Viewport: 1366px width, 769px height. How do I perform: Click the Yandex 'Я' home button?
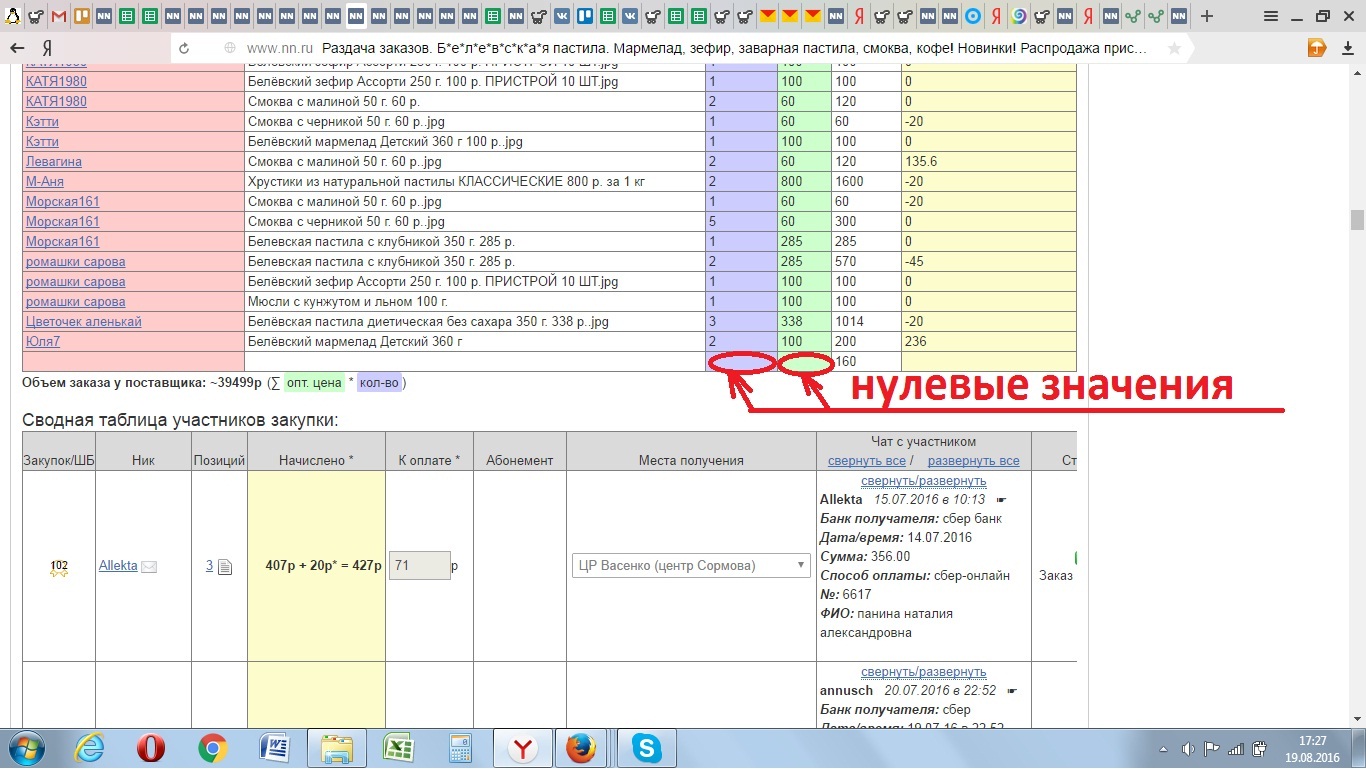[x=47, y=48]
